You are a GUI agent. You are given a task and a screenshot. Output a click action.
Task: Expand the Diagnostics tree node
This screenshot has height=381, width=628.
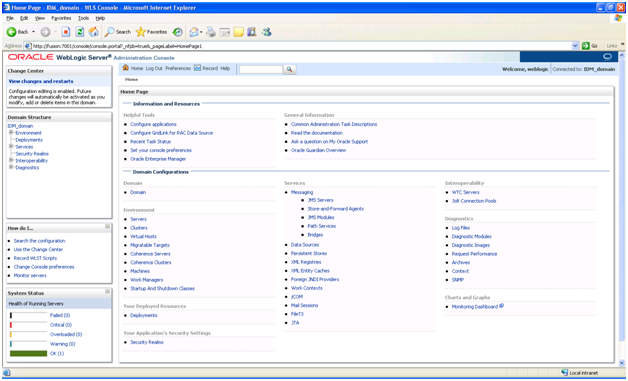coord(11,167)
